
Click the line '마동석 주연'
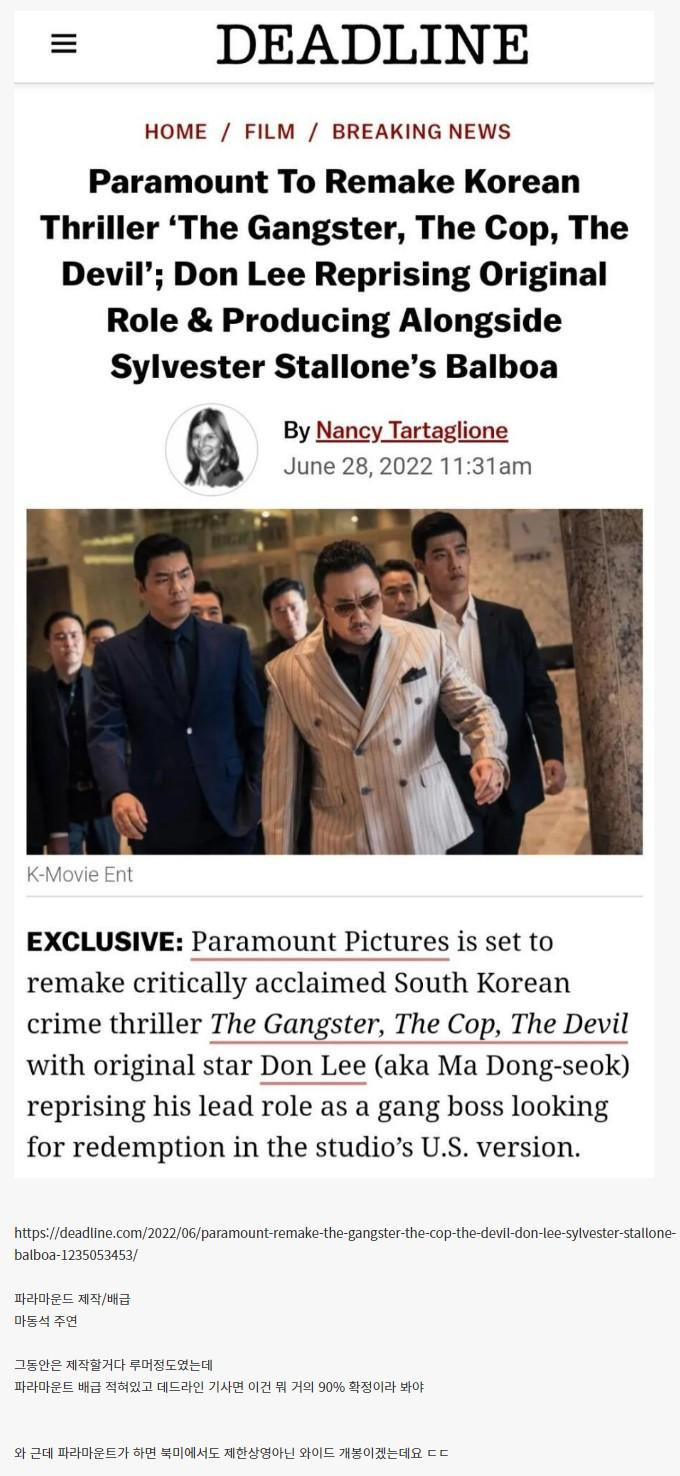pos(46,1321)
